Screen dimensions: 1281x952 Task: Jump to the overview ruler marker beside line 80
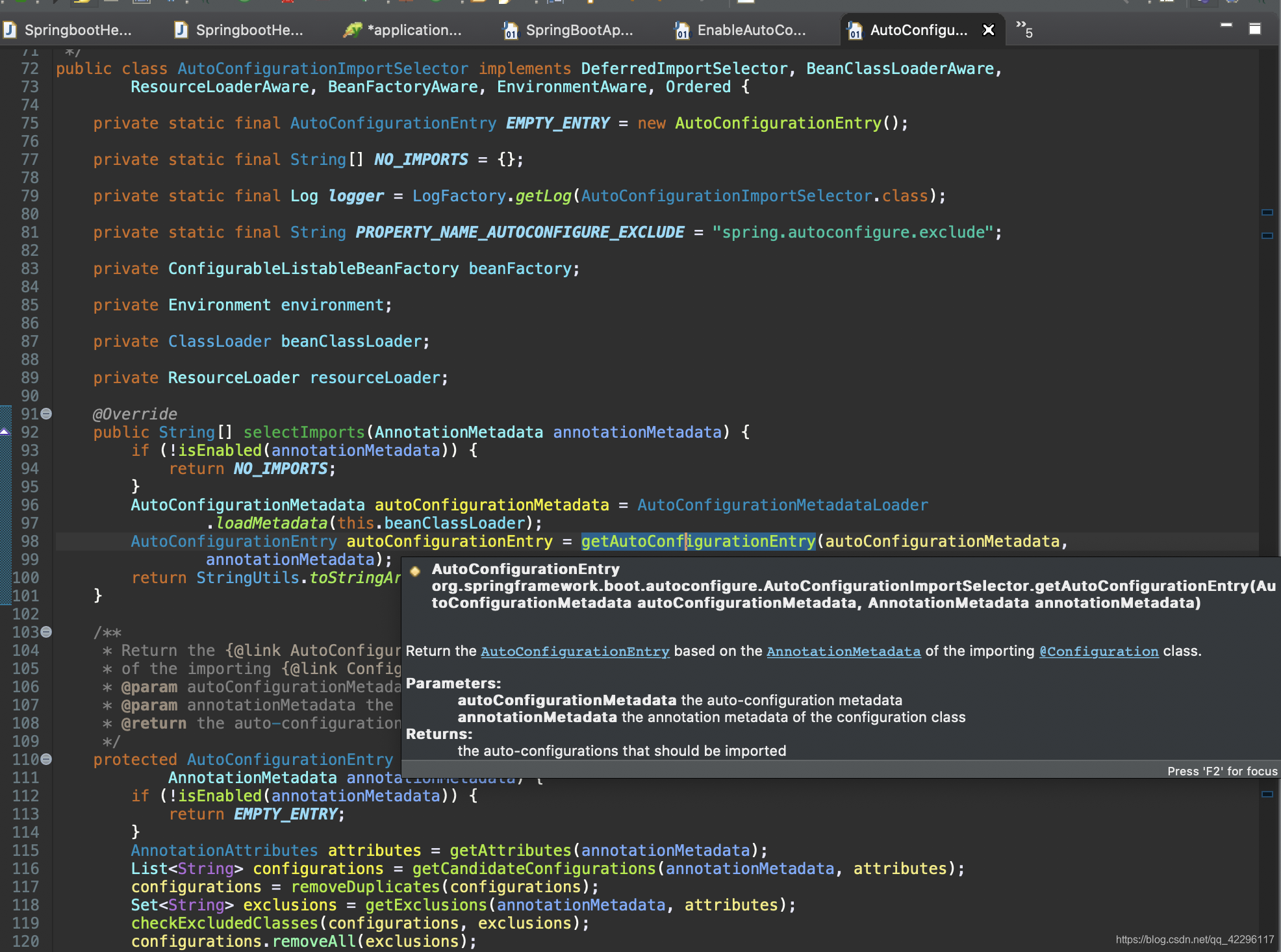point(1267,212)
